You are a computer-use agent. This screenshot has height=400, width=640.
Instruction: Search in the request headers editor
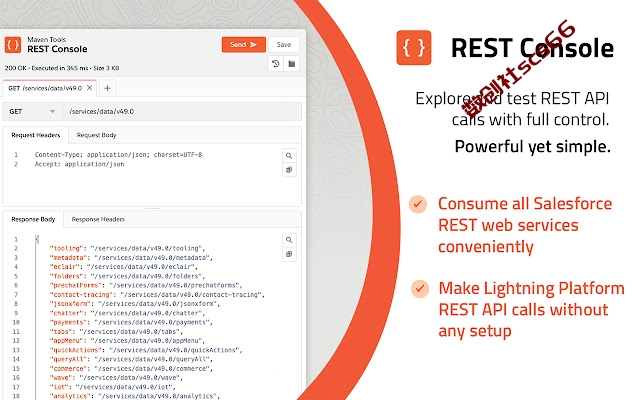(x=289, y=156)
